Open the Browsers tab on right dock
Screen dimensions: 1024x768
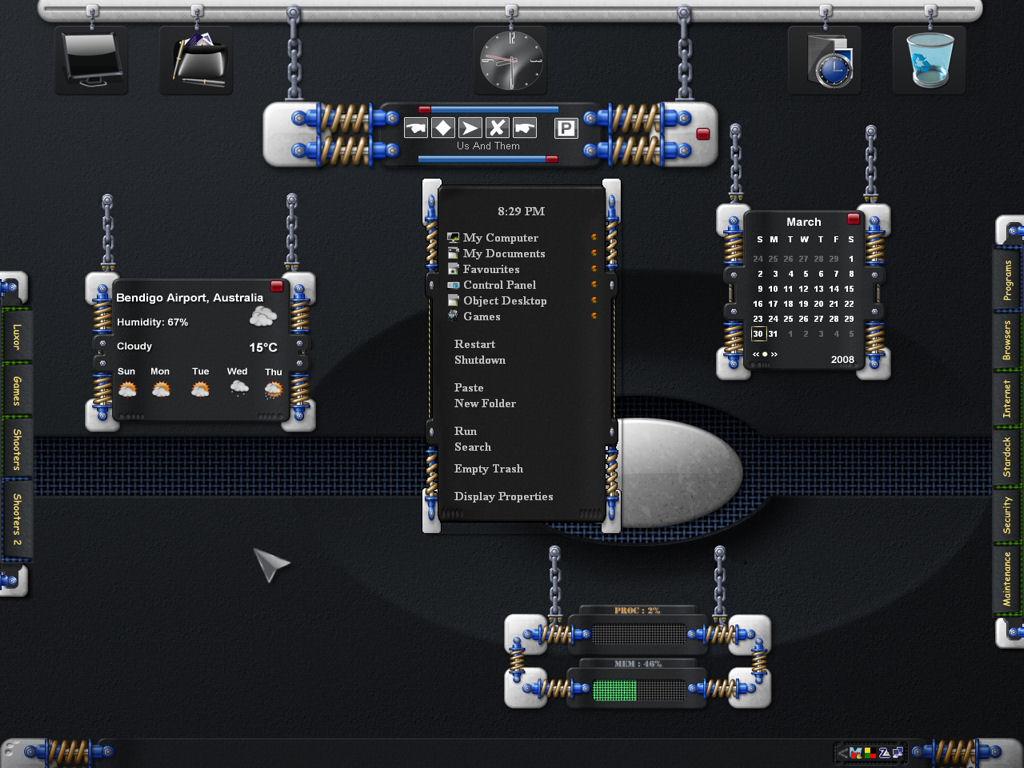(1007, 342)
